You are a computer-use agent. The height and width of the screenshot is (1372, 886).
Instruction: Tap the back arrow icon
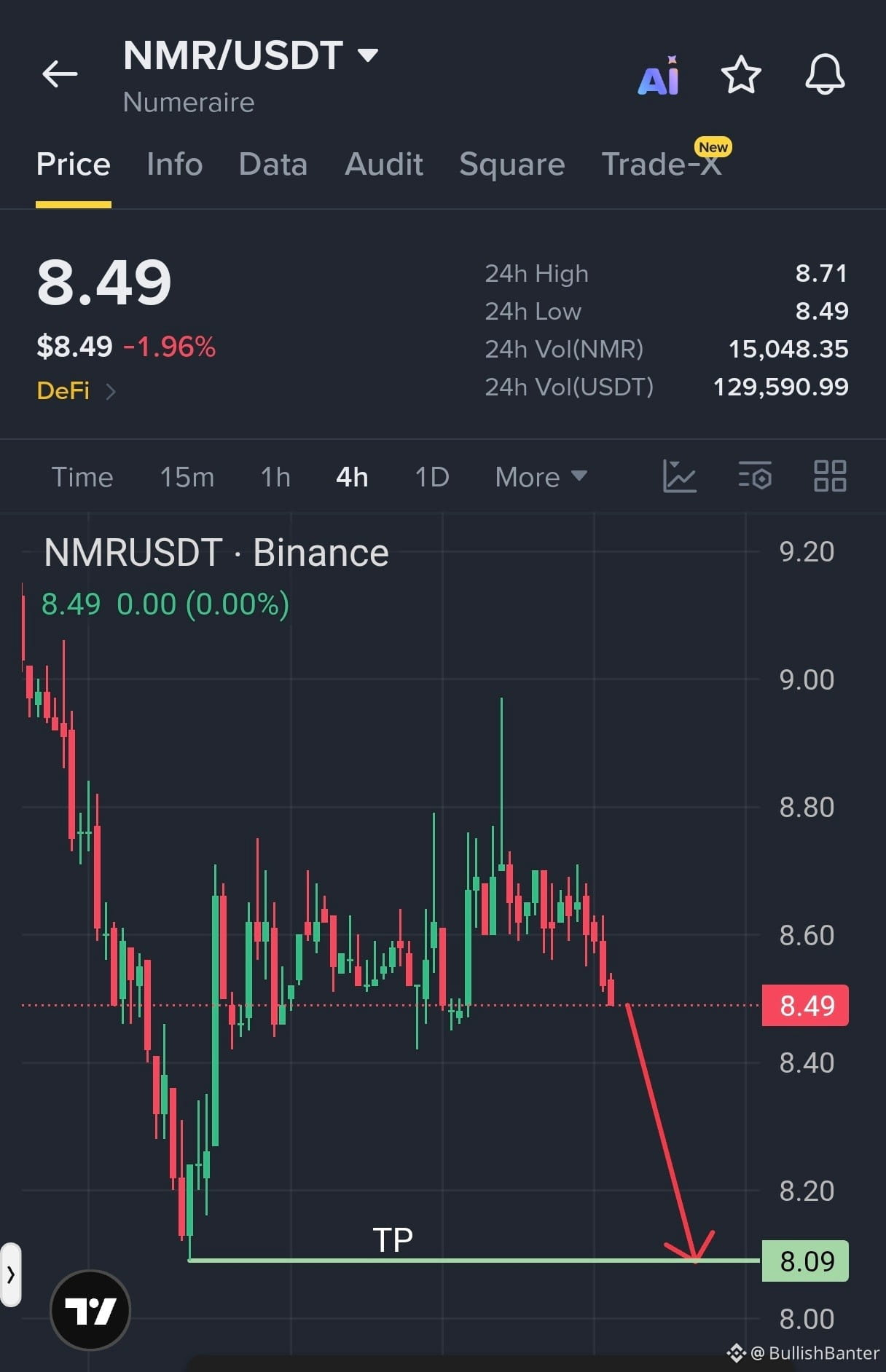tap(60, 74)
